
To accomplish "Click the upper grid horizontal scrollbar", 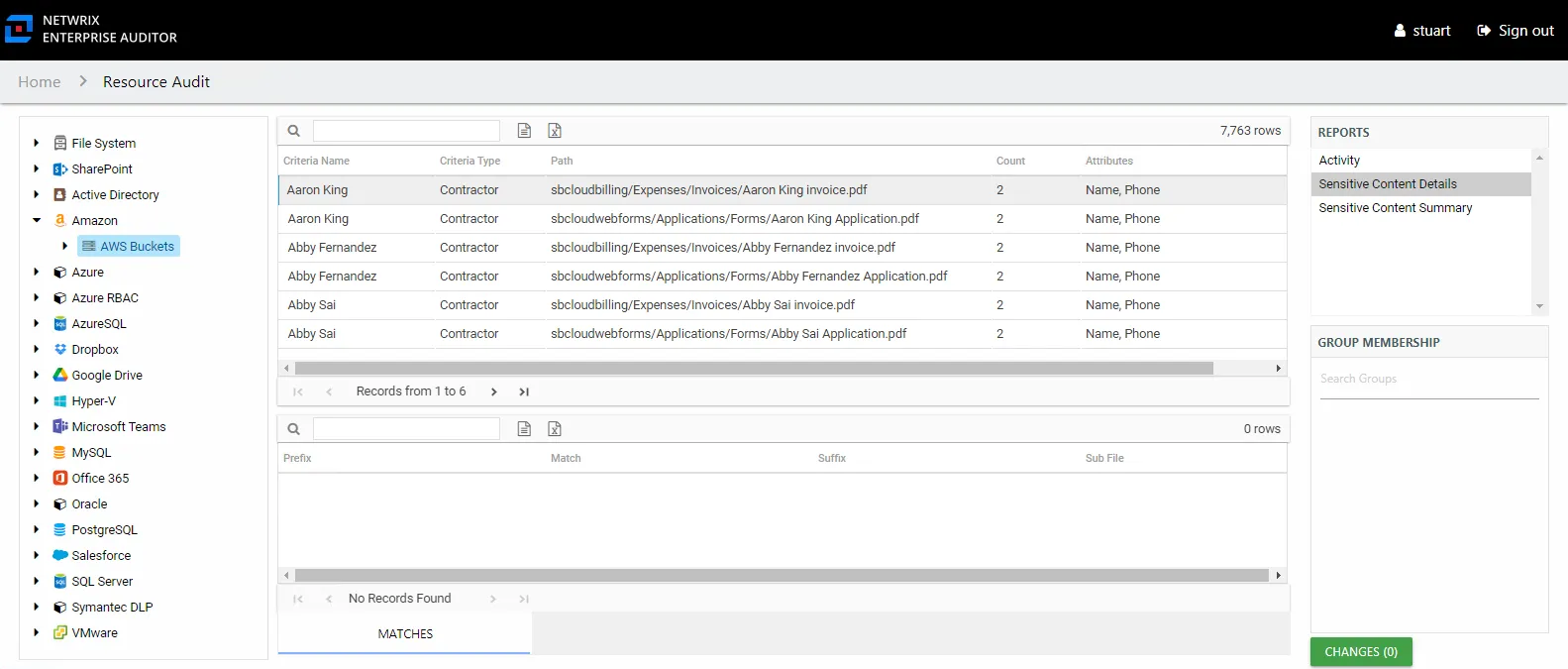I will coord(754,368).
